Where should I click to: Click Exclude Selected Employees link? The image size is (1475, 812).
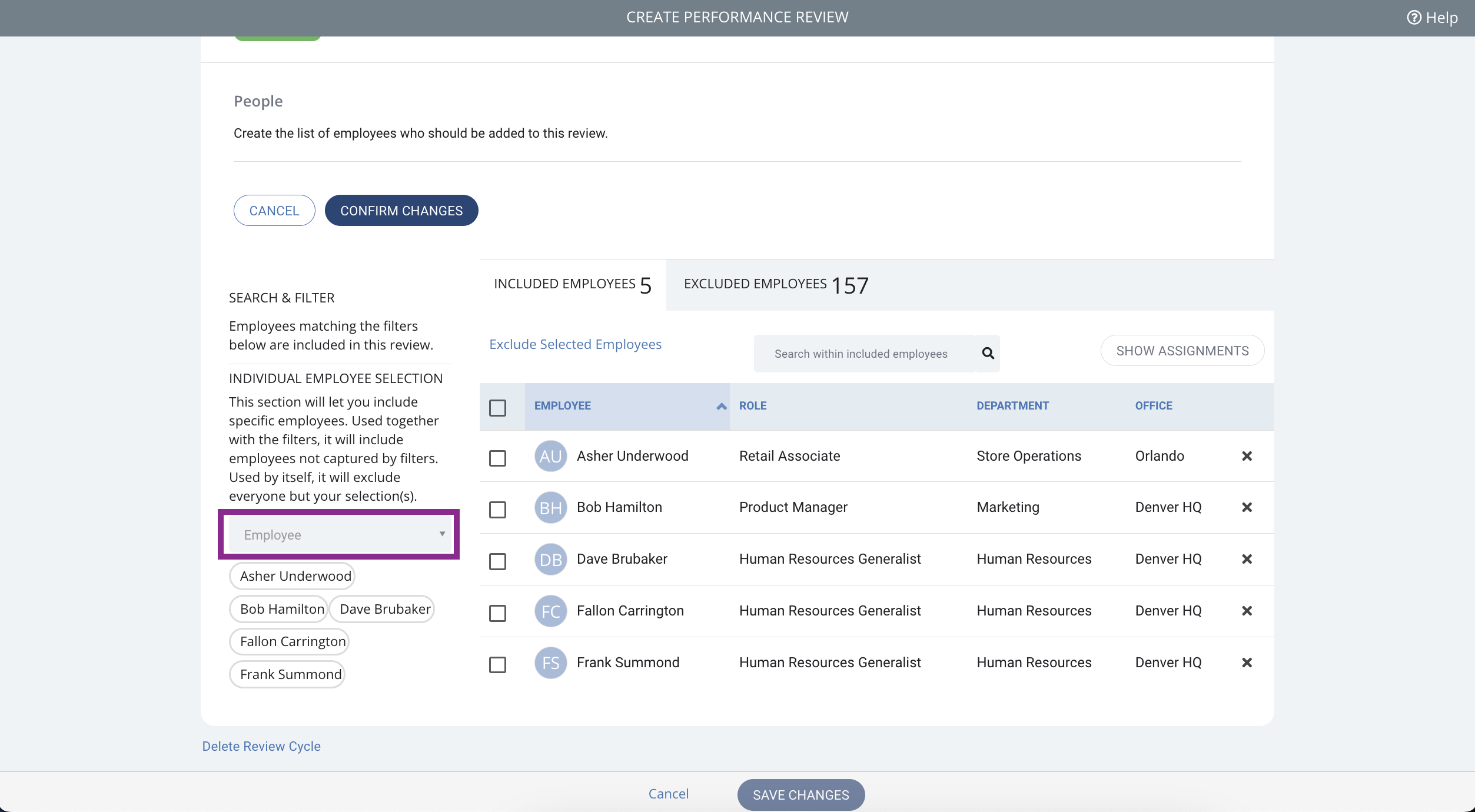coord(575,344)
